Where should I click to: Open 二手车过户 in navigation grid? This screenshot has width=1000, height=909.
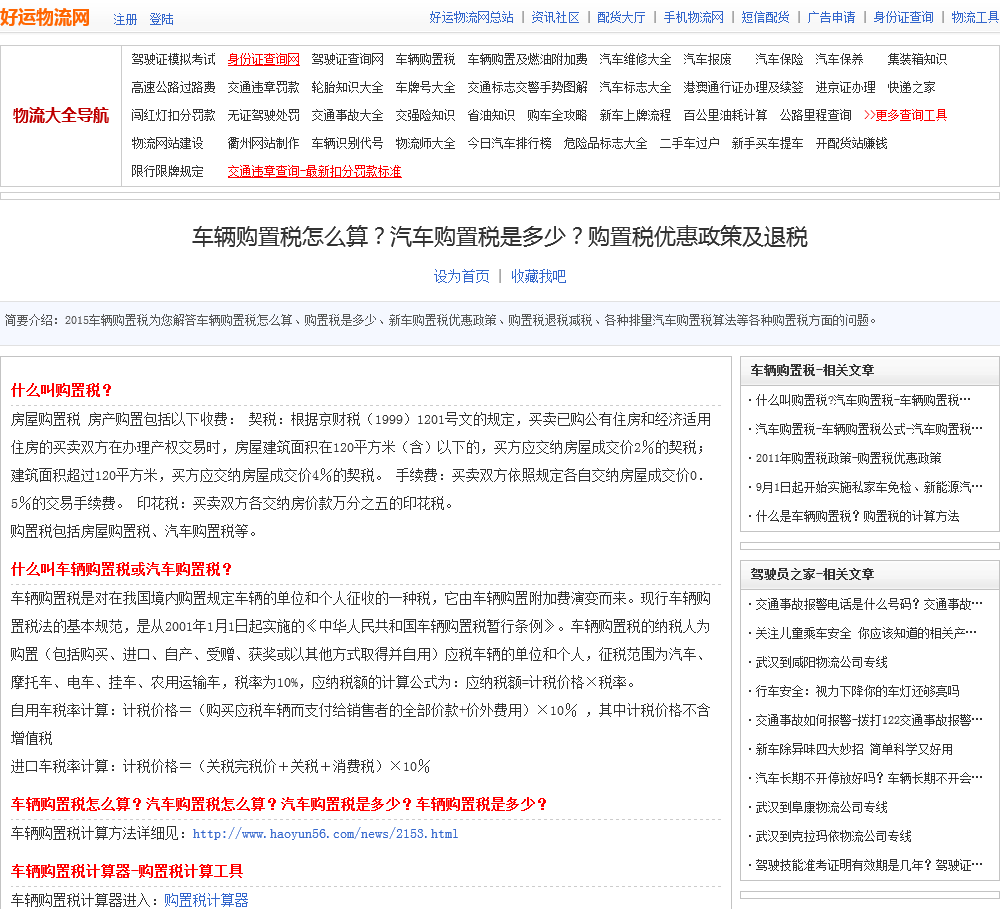[689, 143]
